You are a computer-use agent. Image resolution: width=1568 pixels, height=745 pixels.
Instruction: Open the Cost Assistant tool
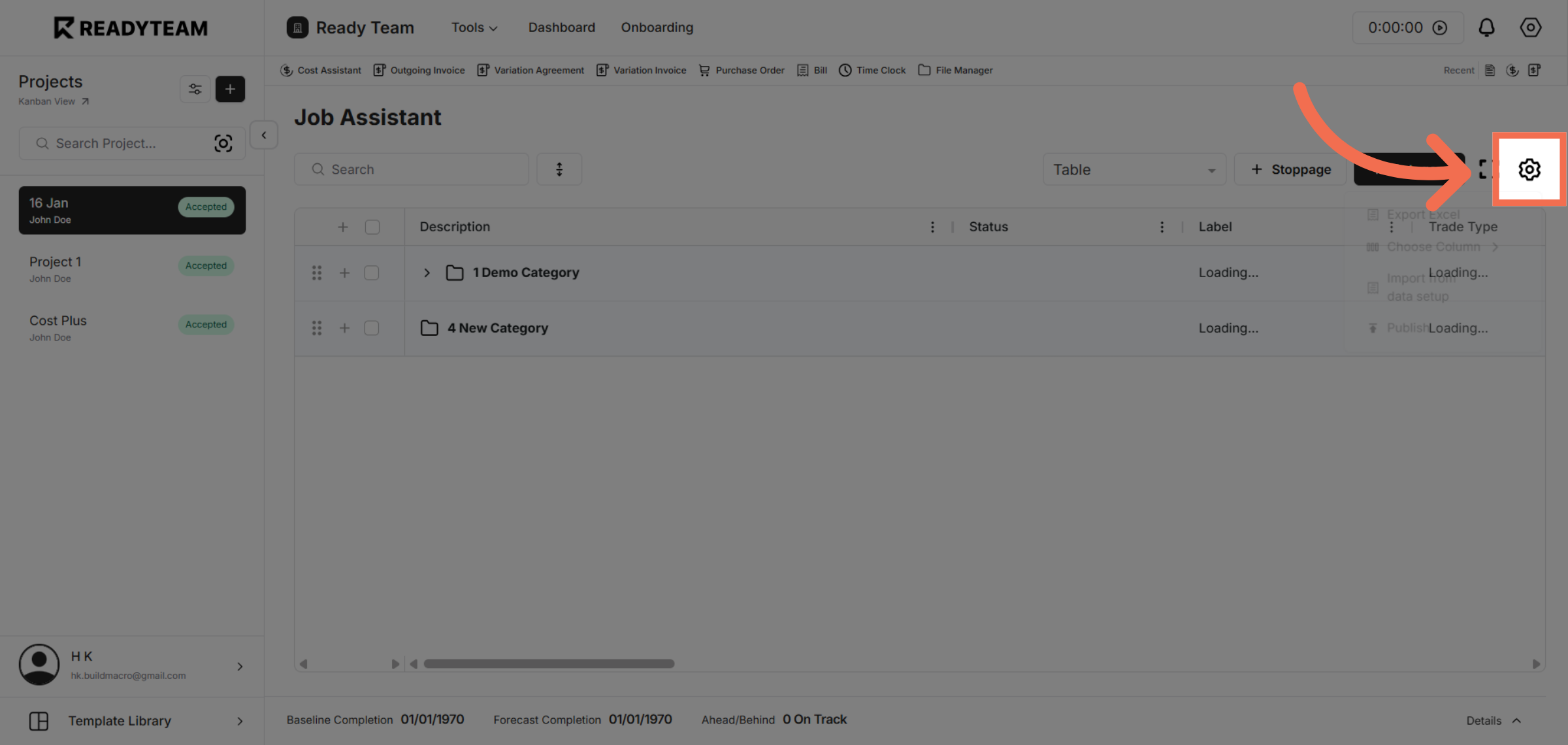click(320, 70)
